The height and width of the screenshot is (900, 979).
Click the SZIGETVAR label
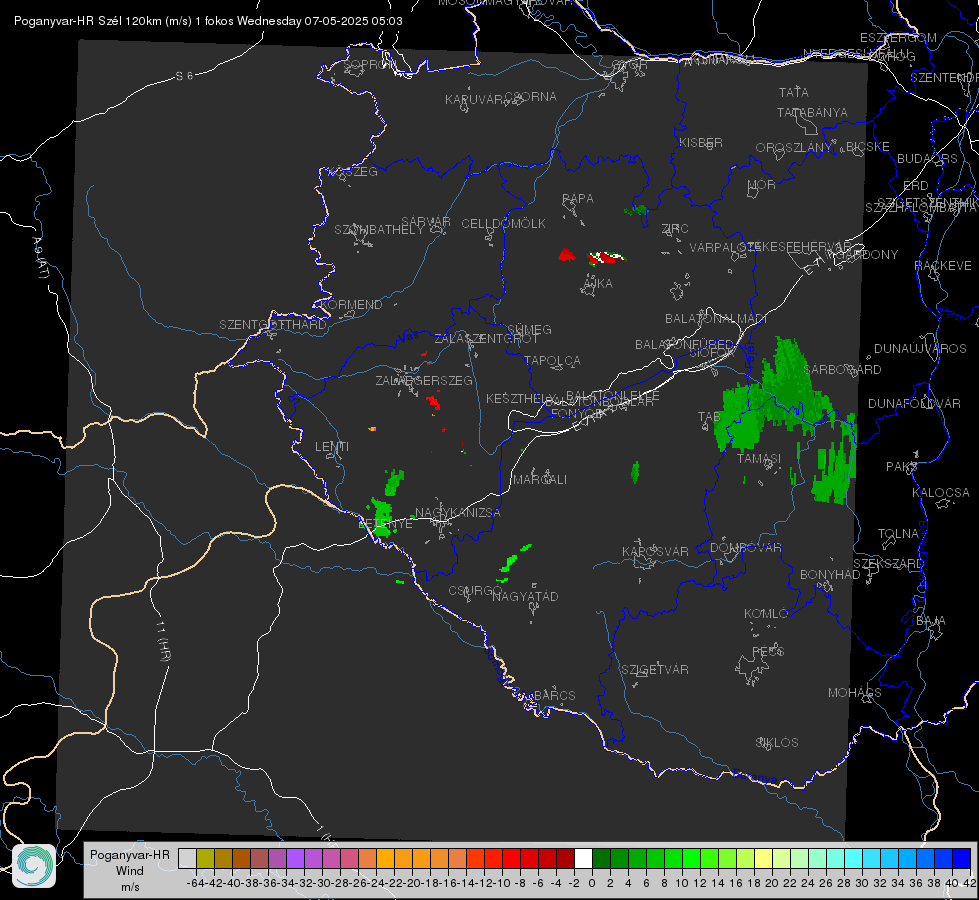tap(655, 670)
